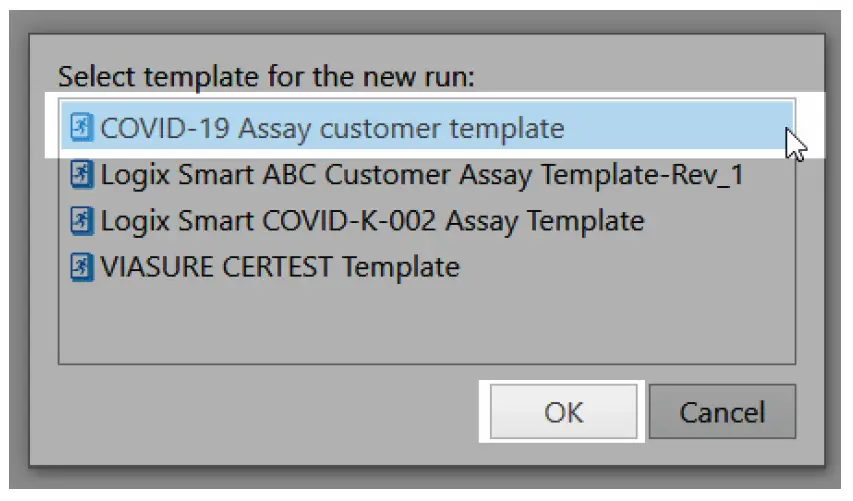Click the VIASURE CERTEST Template icon
The image size is (853, 501).
pos(81,267)
